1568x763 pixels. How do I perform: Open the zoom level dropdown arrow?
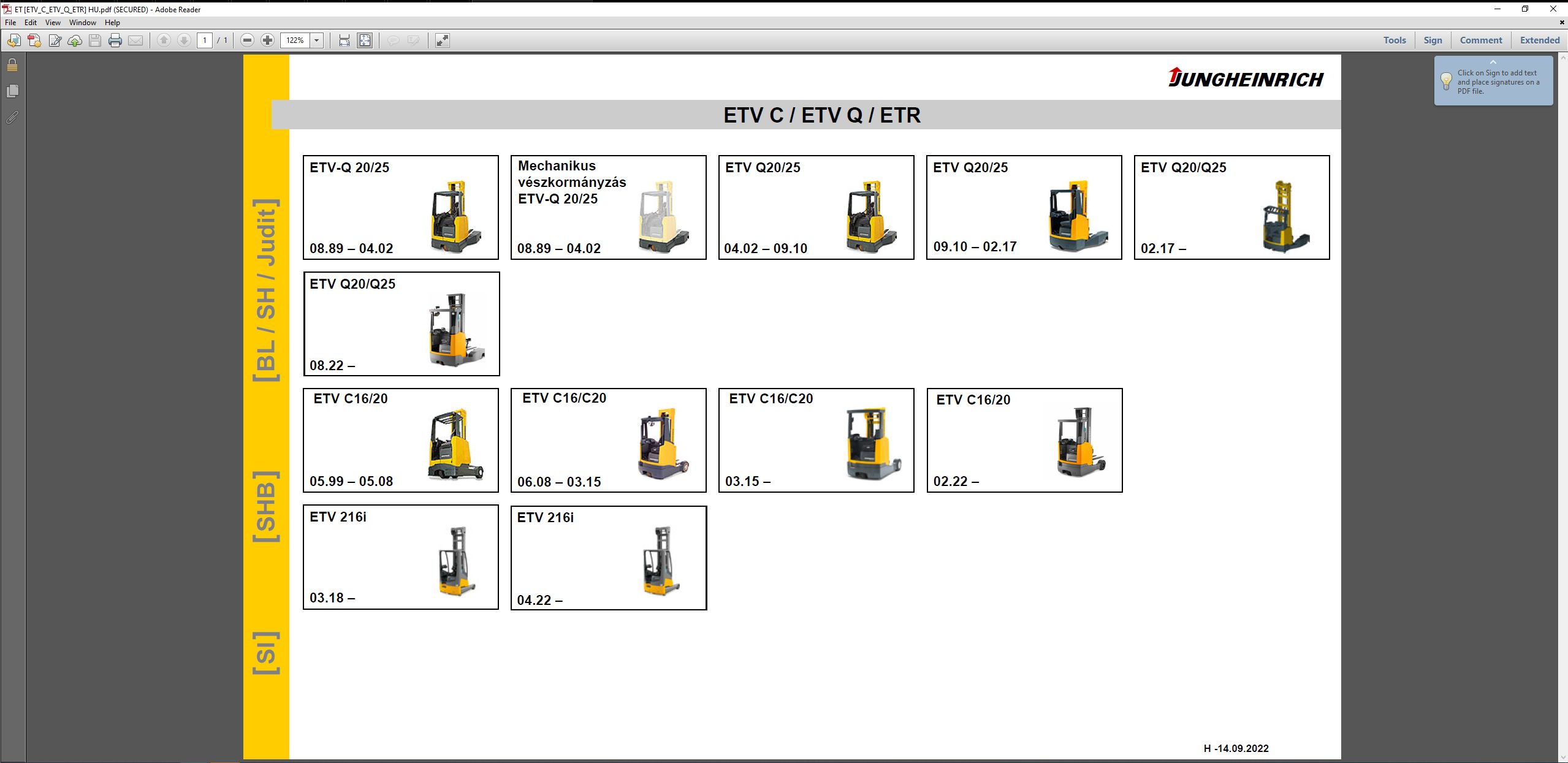(x=317, y=40)
